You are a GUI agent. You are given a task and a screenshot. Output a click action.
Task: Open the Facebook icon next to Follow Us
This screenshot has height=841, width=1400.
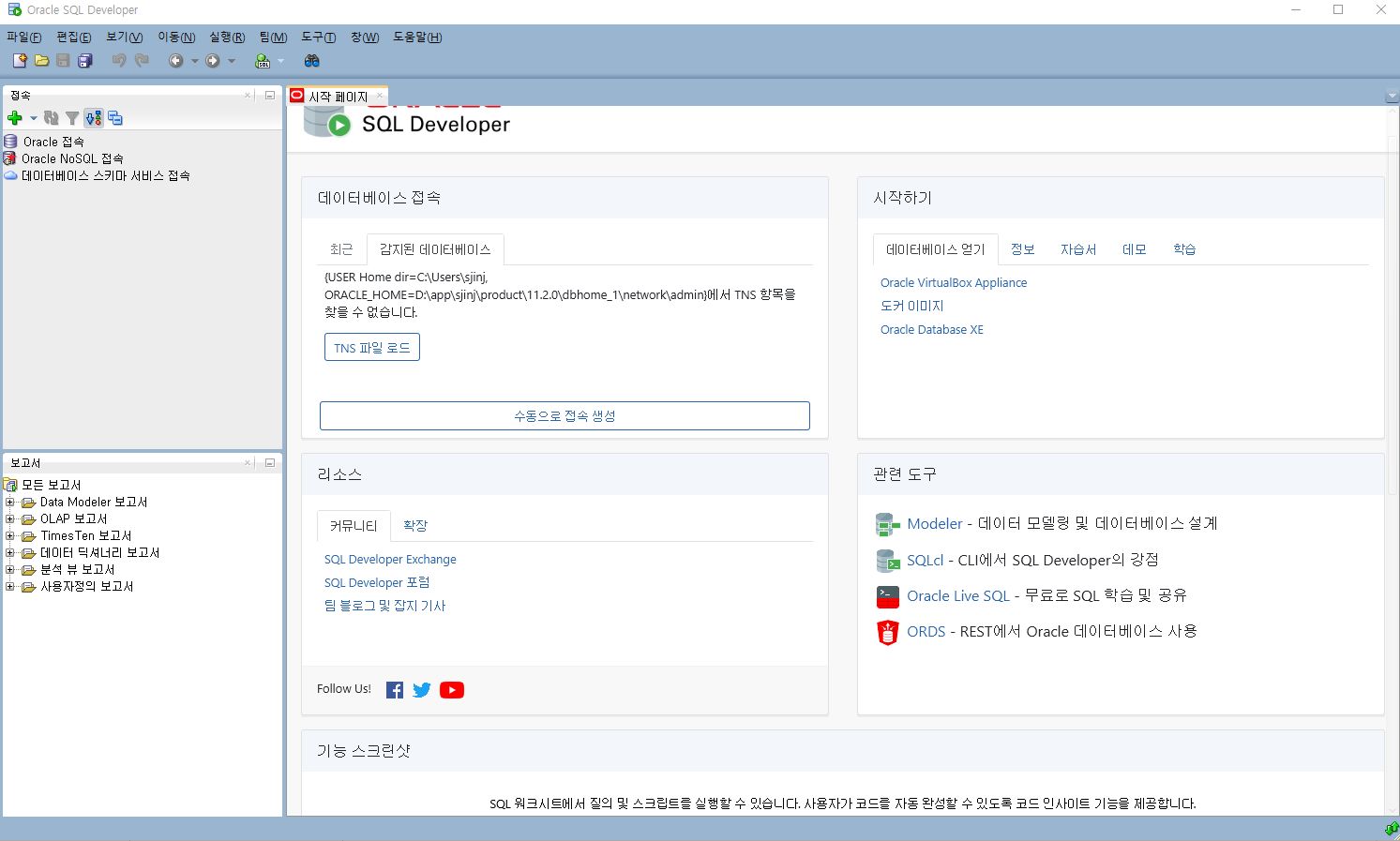tap(395, 690)
